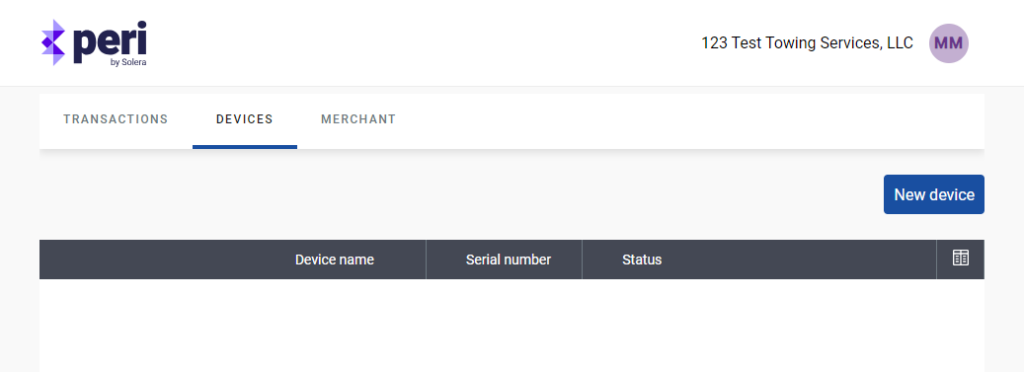Viewport: 1024px width, 372px height.
Task: Open the MM user avatar menu
Action: click(x=949, y=43)
